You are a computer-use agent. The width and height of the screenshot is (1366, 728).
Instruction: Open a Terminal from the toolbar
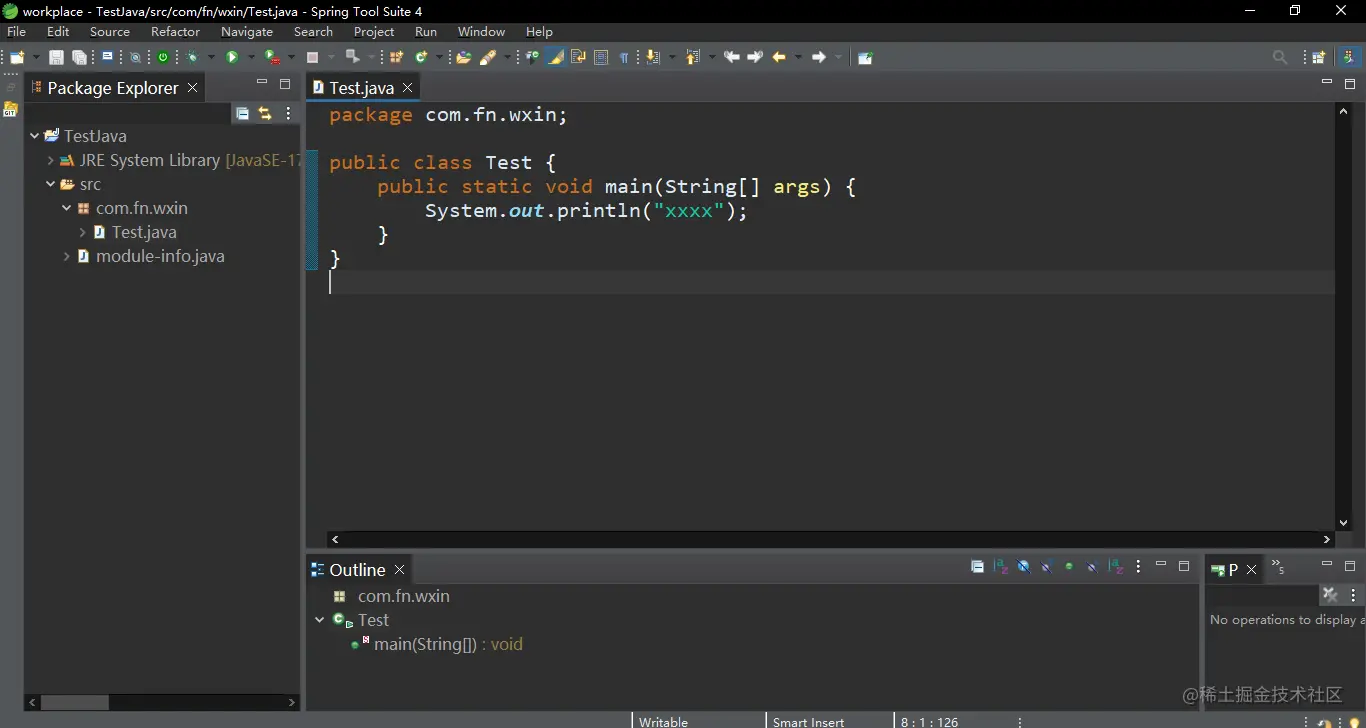pyautogui.click(x=107, y=58)
